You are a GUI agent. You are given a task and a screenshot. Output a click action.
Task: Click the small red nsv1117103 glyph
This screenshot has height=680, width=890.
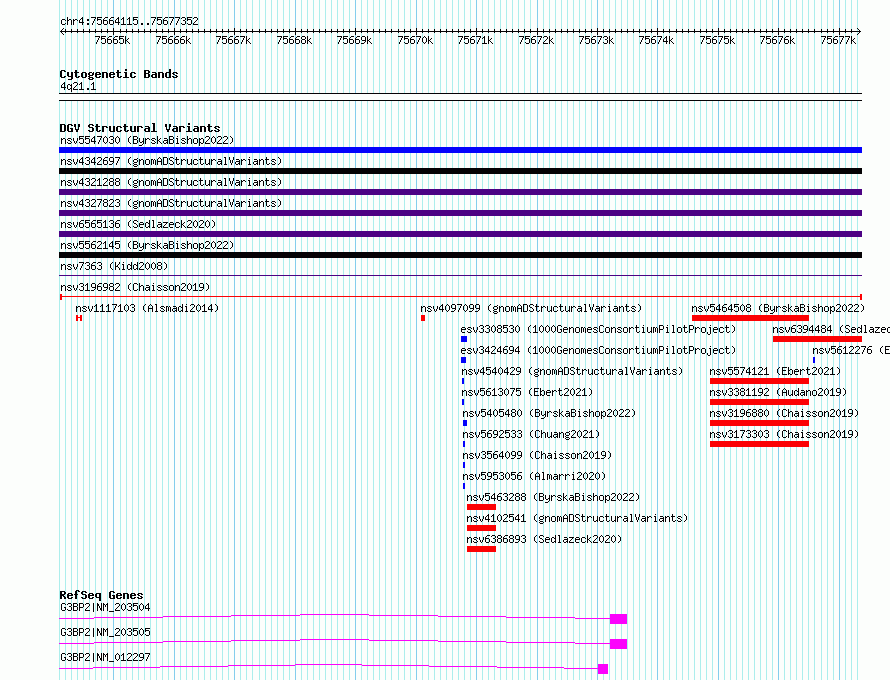coord(79,318)
